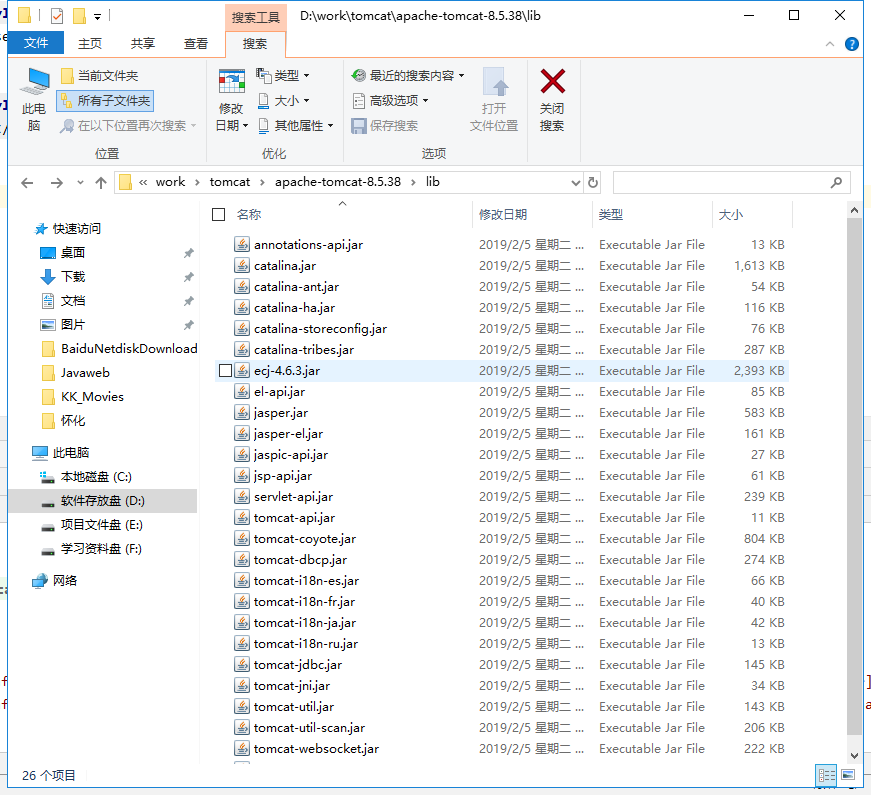This screenshot has width=871, height=795.
Task: Click the 保存搜索 disk icon
Action: pyautogui.click(x=358, y=126)
